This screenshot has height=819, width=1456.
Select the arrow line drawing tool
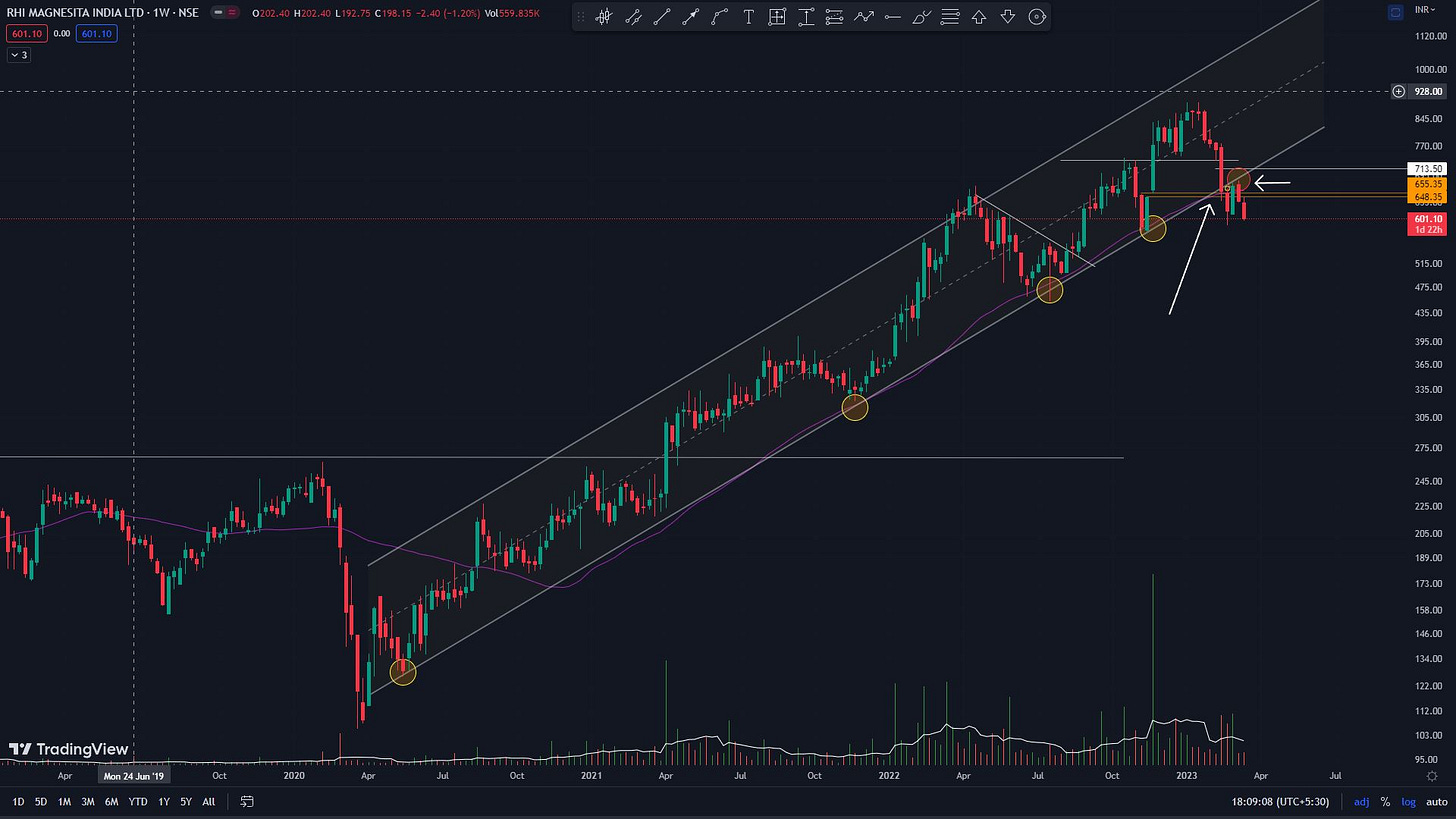(690, 17)
